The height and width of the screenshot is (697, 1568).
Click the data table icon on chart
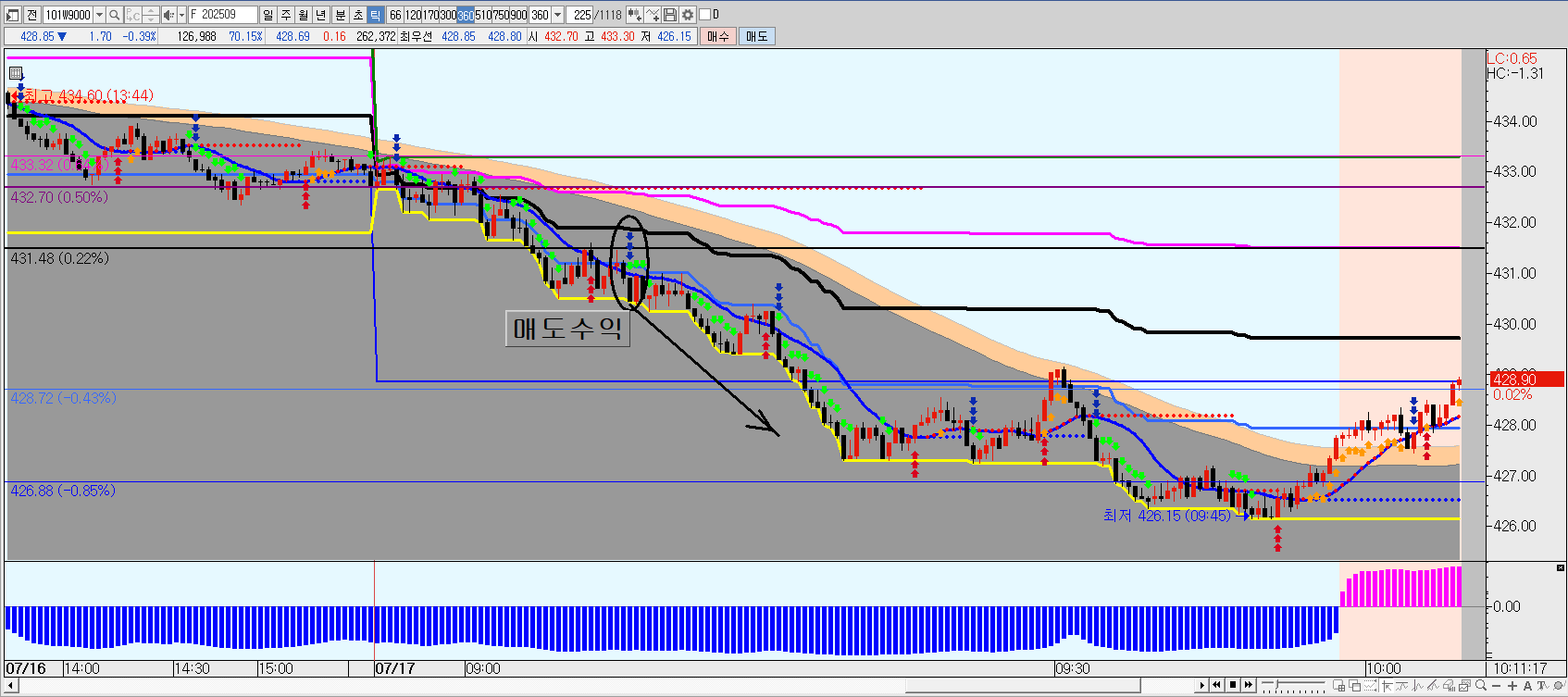click(16, 74)
